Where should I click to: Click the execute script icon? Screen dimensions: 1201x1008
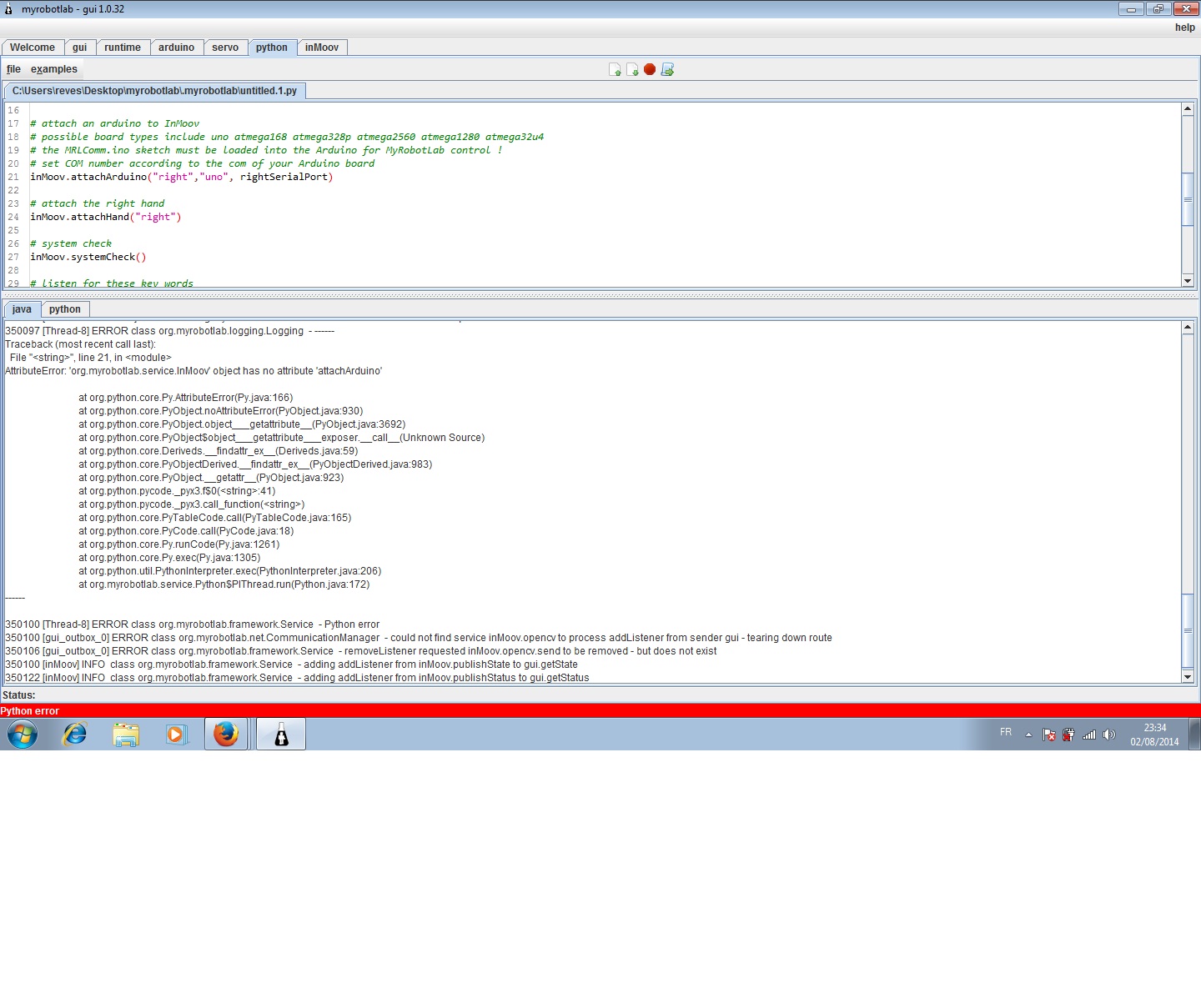(x=667, y=70)
